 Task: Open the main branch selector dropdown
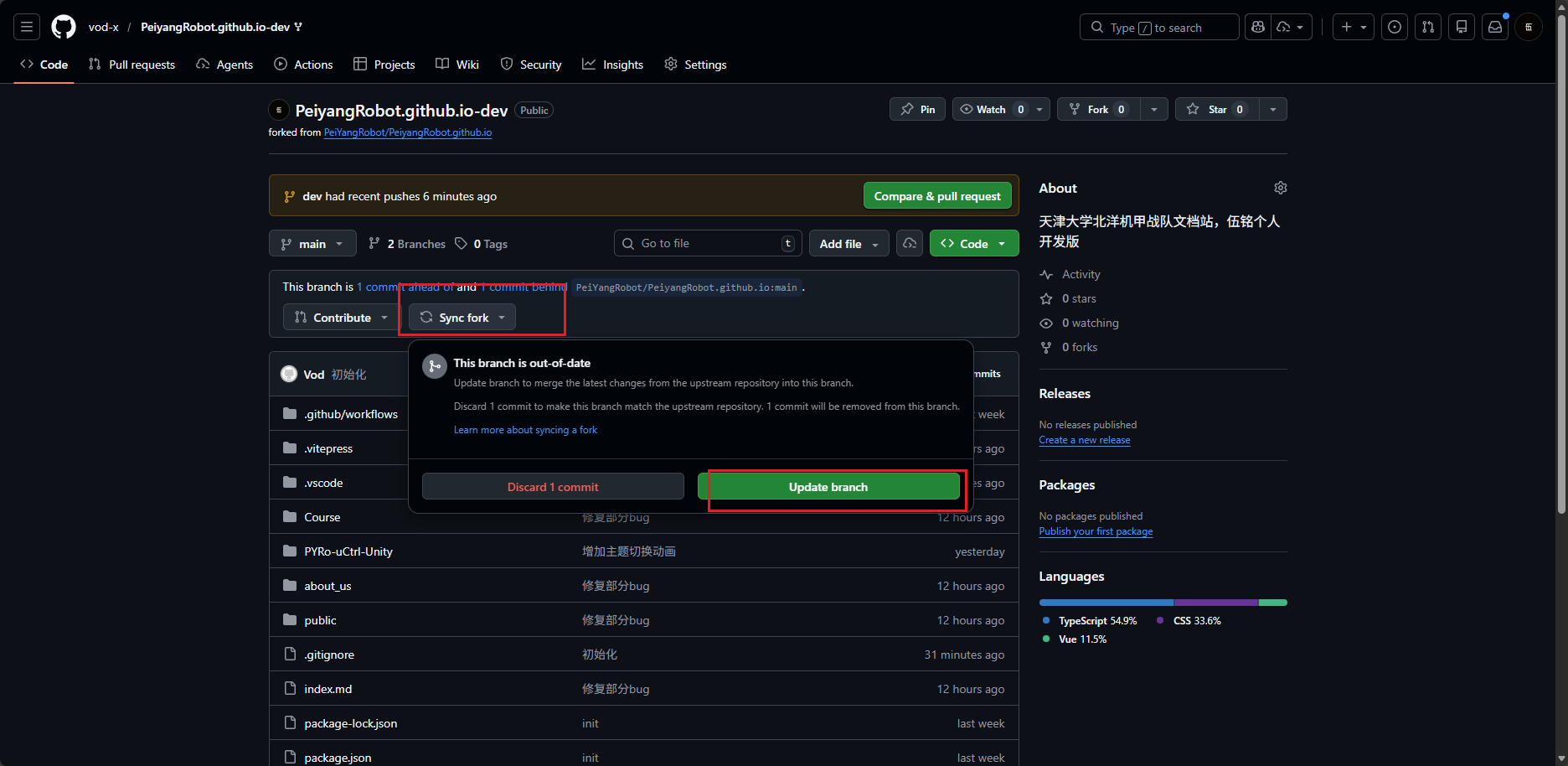point(312,243)
